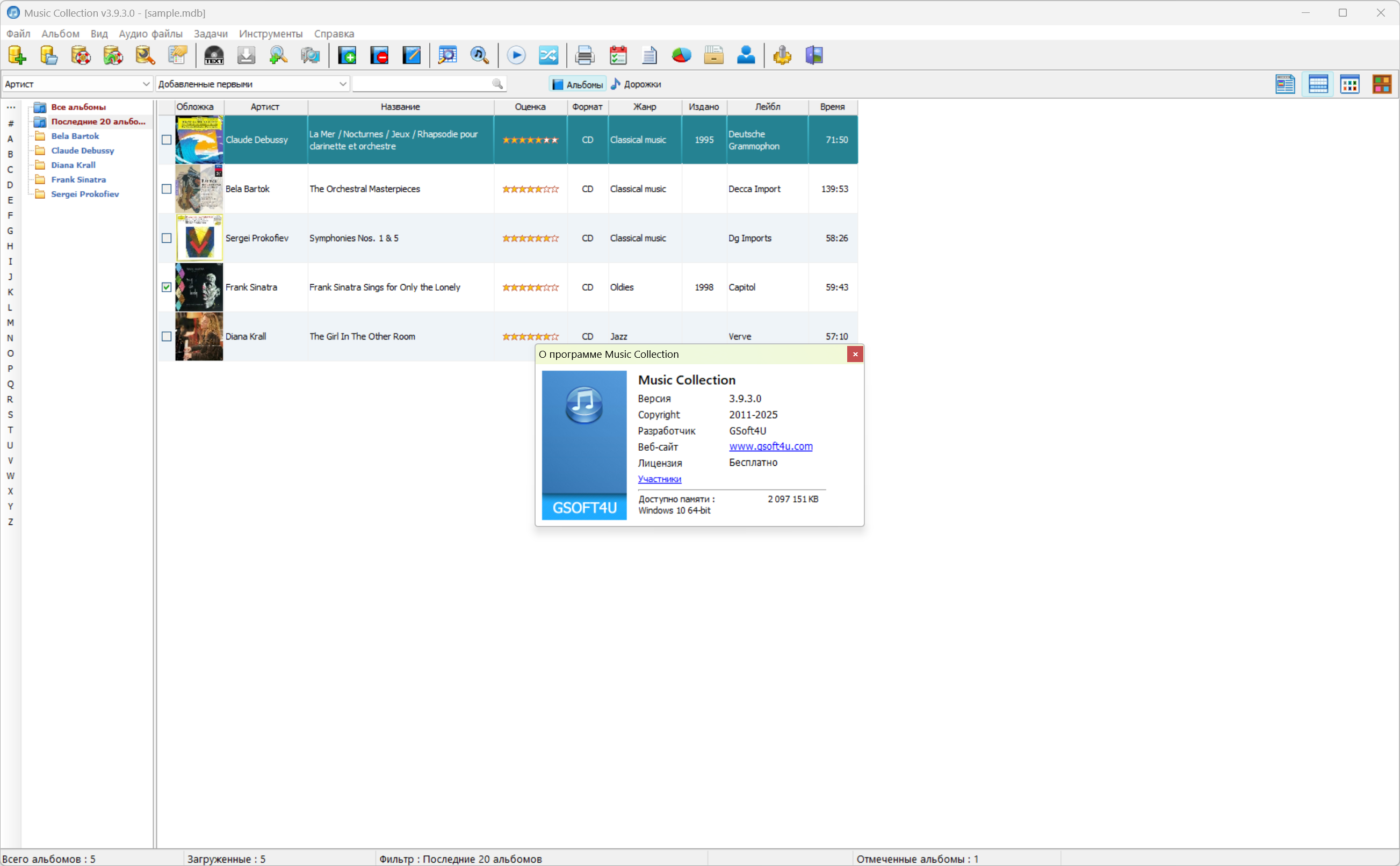The height and width of the screenshot is (866, 1400).
Task: Click the Участники link
Action: point(659,479)
